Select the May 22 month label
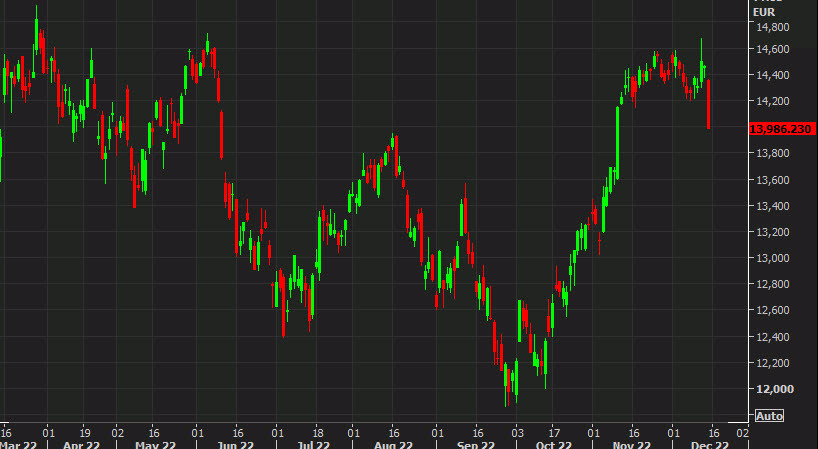This screenshot has width=818, height=449. 155,445
